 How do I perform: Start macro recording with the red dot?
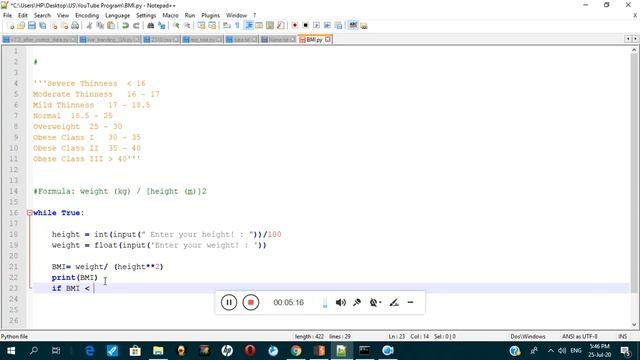click(x=294, y=26)
